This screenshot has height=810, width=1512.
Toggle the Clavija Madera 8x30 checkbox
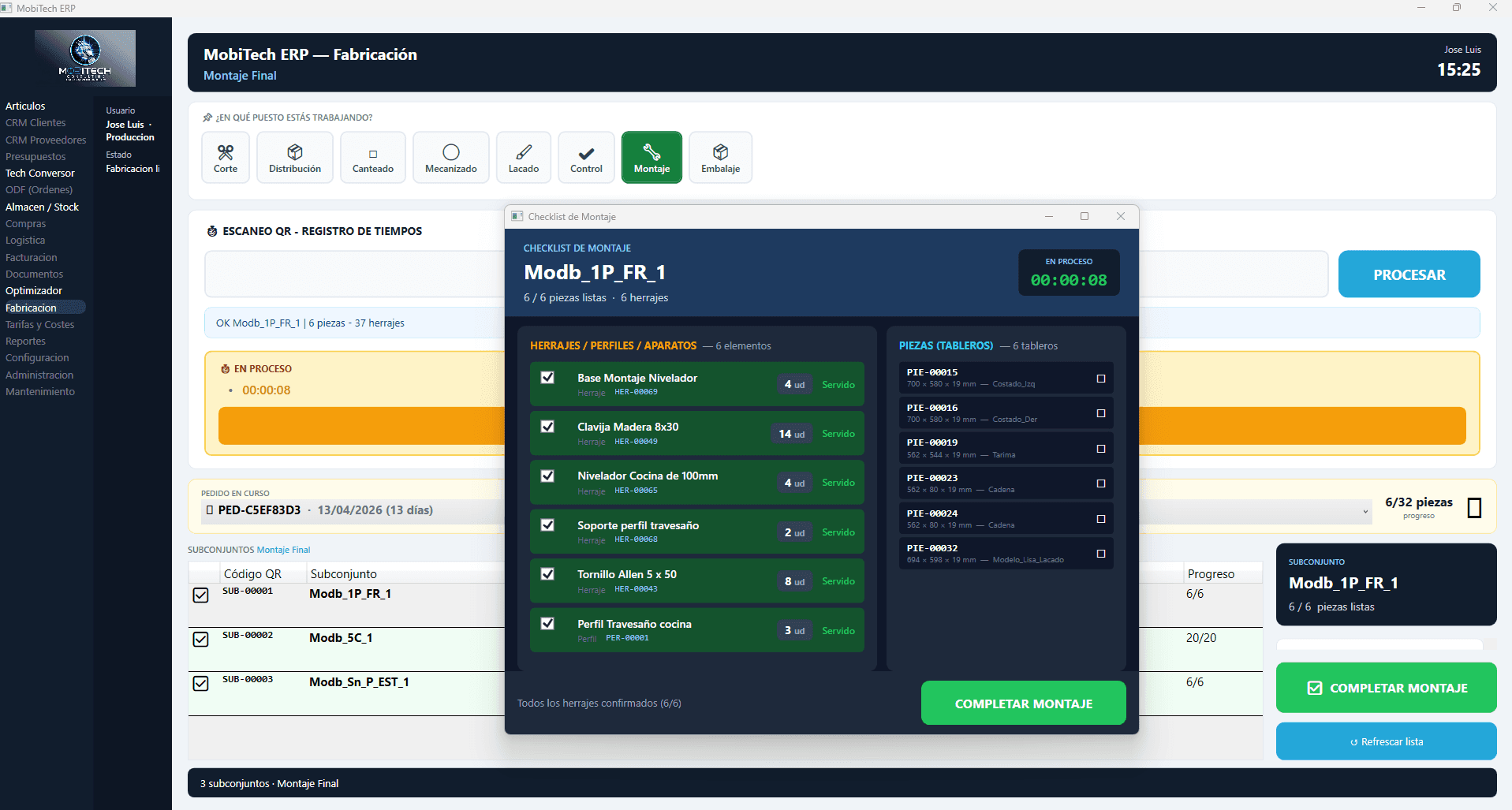pos(547,427)
